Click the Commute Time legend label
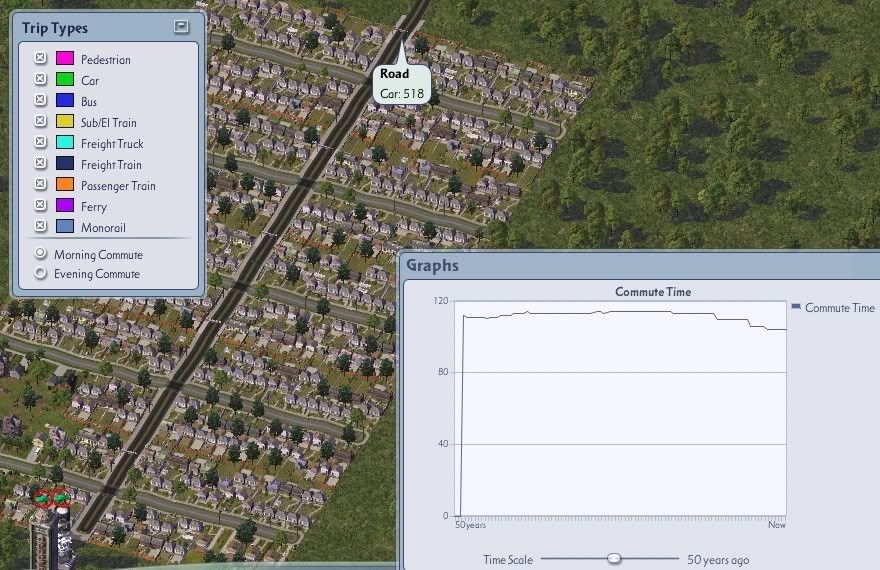 pos(840,308)
